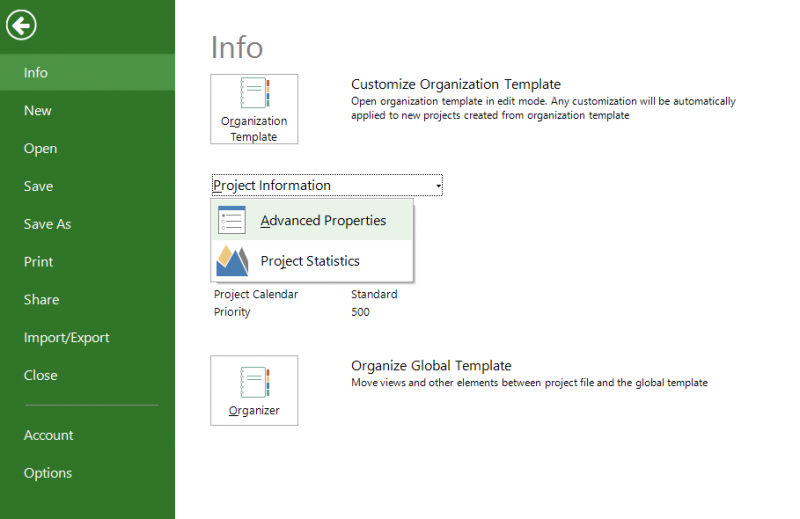Click the Organize Global Template heading
Image resolution: width=800 pixels, height=519 pixels.
(x=431, y=366)
